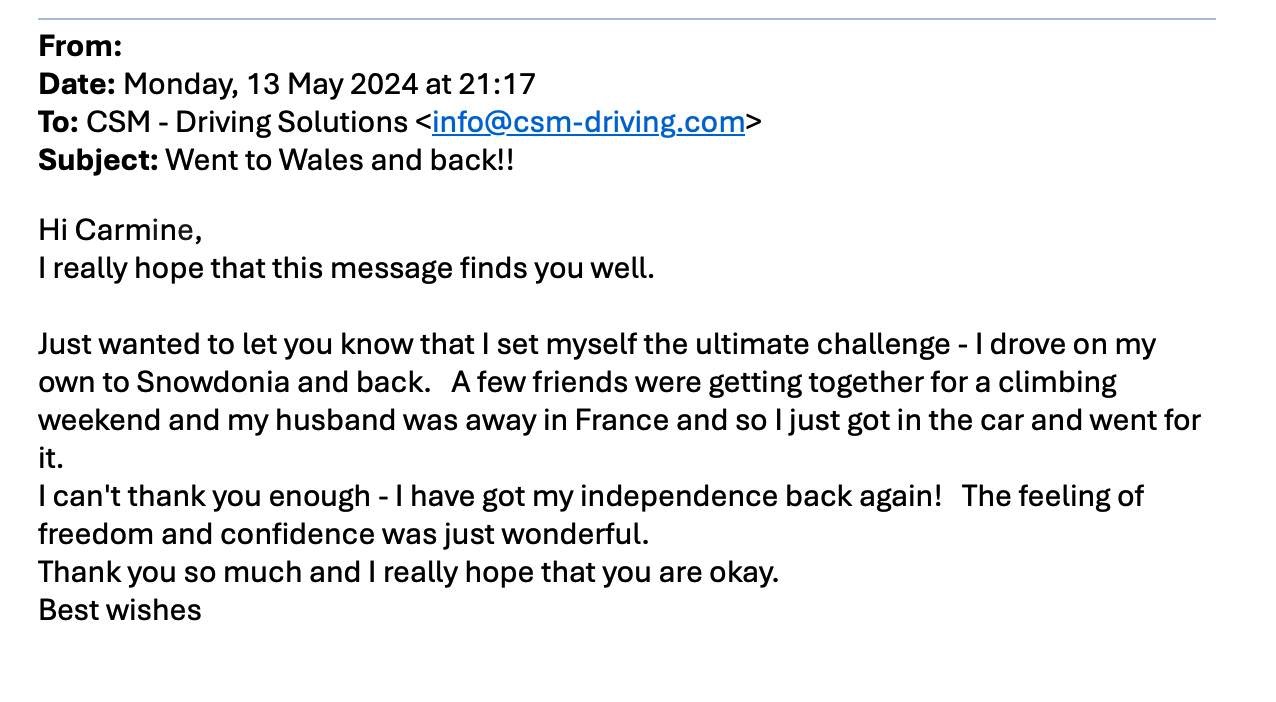Click the horizontal divider line above the header
The width and height of the screenshot is (1276, 702).
click(x=627, y=19)
